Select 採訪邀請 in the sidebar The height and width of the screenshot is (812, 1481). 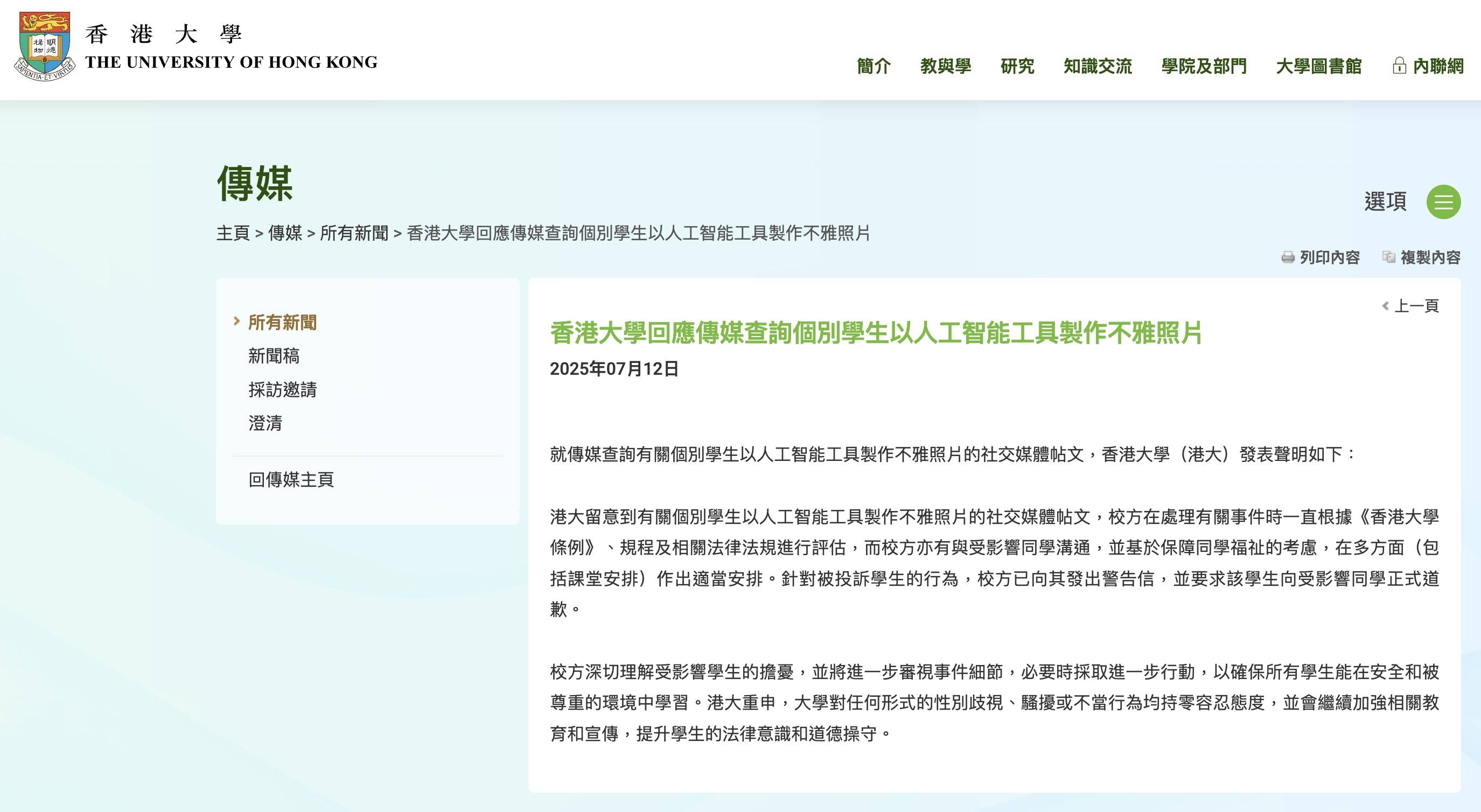[x=282, y=390]
